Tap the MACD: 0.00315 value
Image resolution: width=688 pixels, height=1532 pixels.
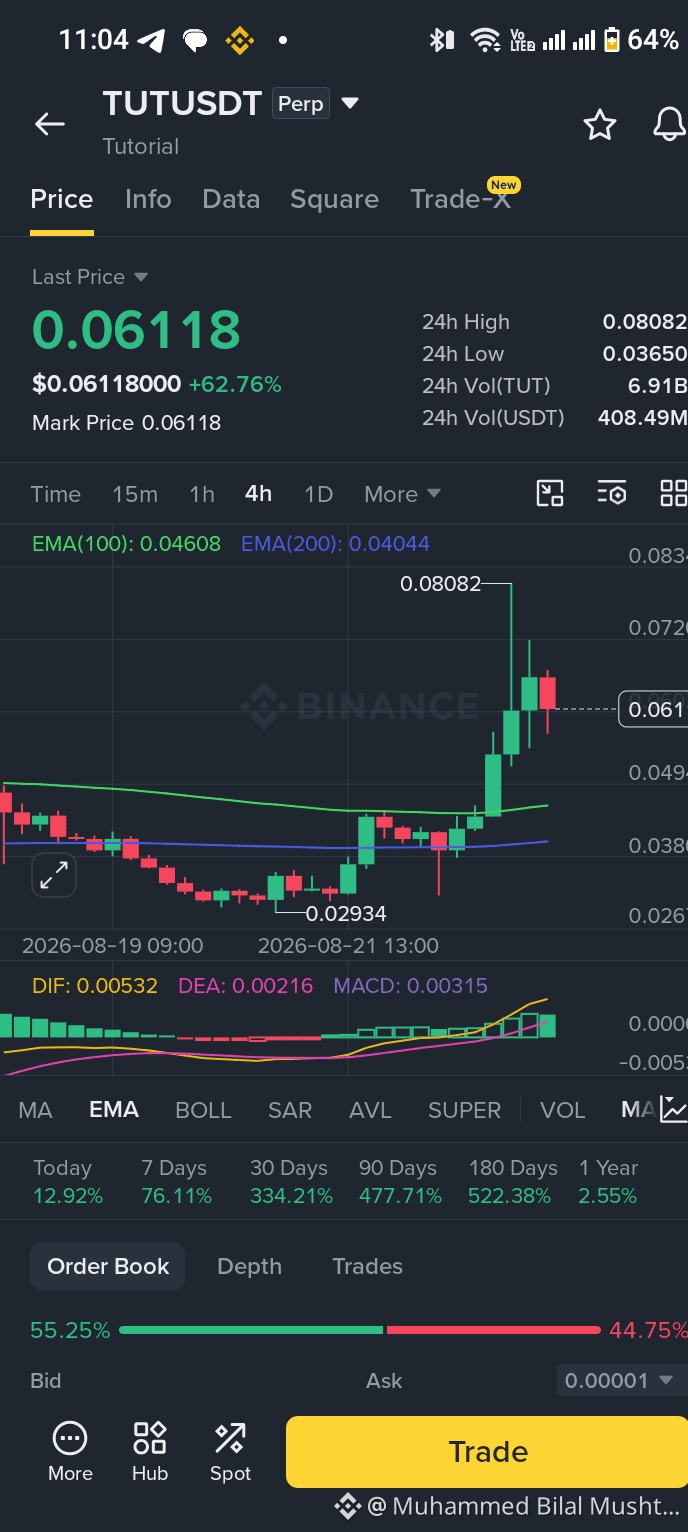[x=411, y=985]
